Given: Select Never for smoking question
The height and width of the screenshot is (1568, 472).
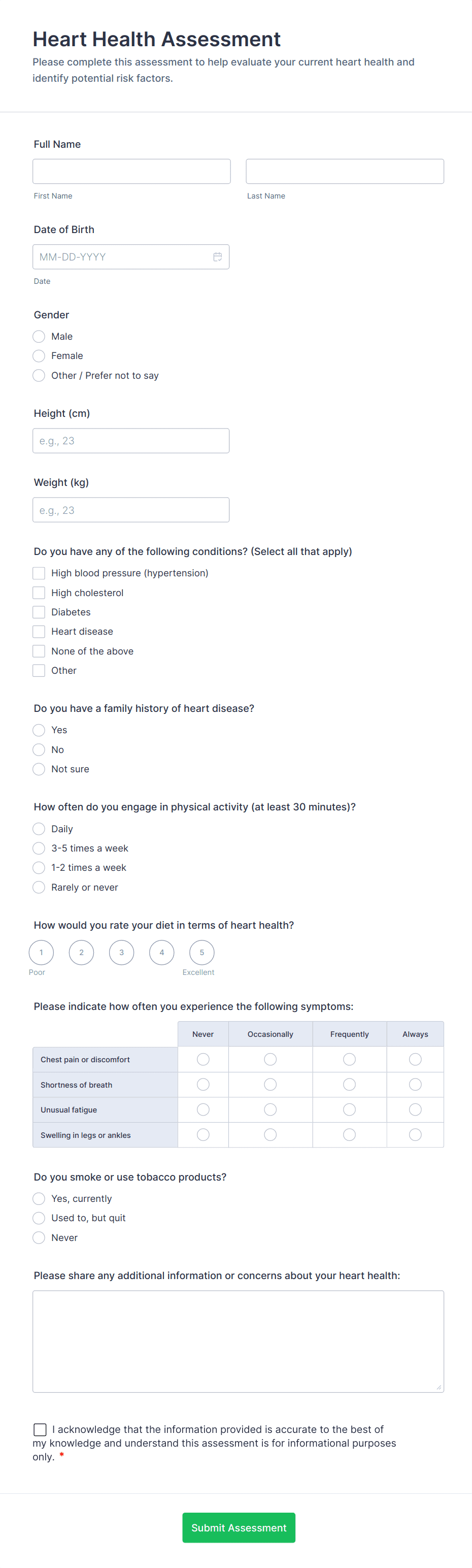Looking at the screenshot, I should 39,1237.
